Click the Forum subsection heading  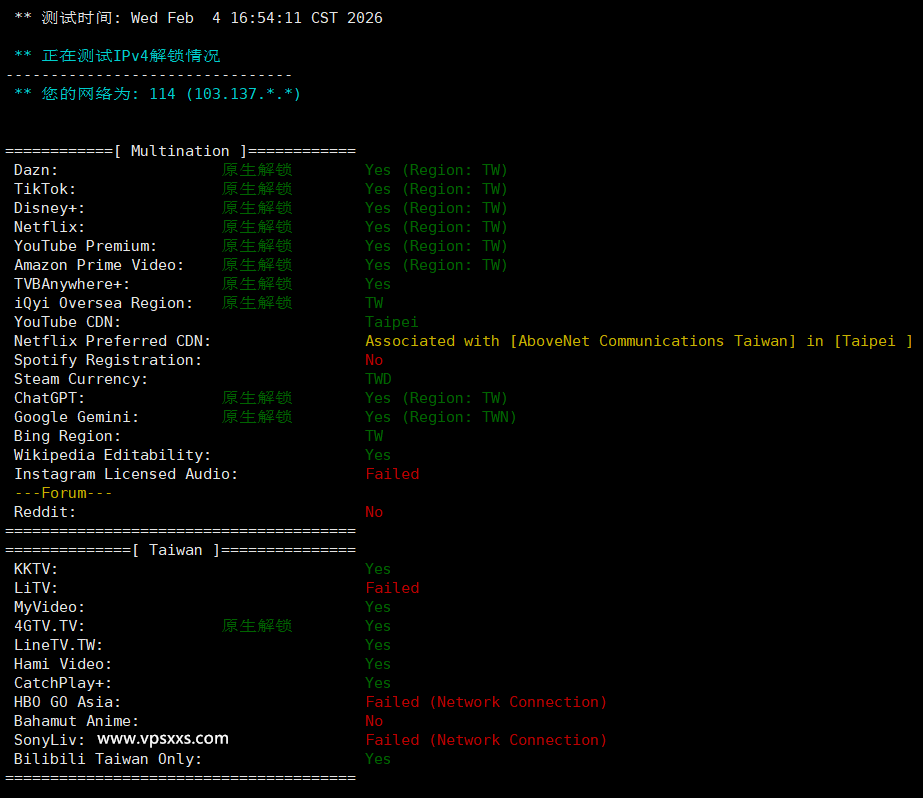(x=63, y=493)
